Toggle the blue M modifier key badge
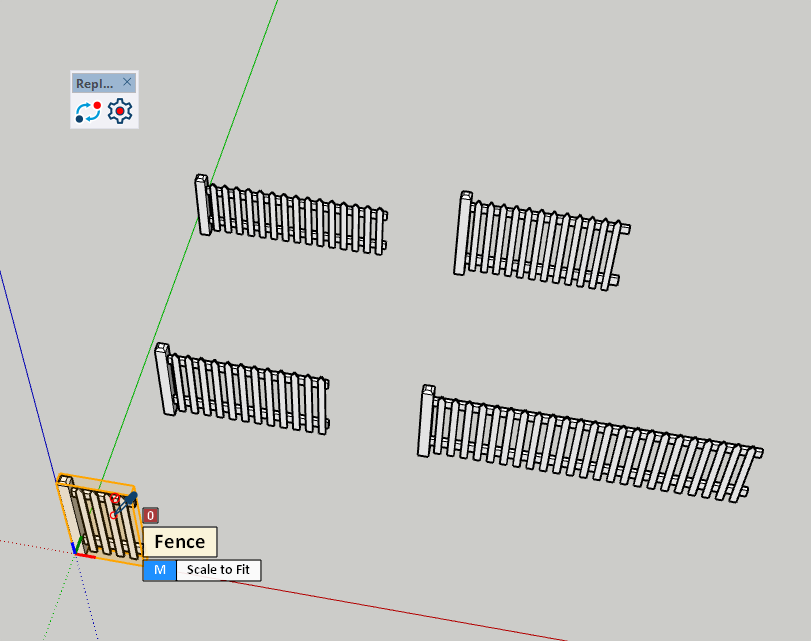The image size is (811, 641). pos(159,570)
